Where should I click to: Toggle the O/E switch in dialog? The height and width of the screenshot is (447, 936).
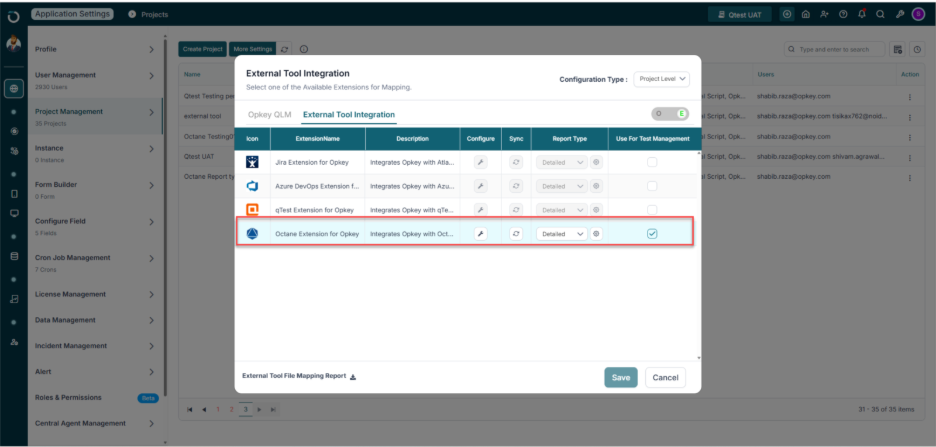coord(670,113)
